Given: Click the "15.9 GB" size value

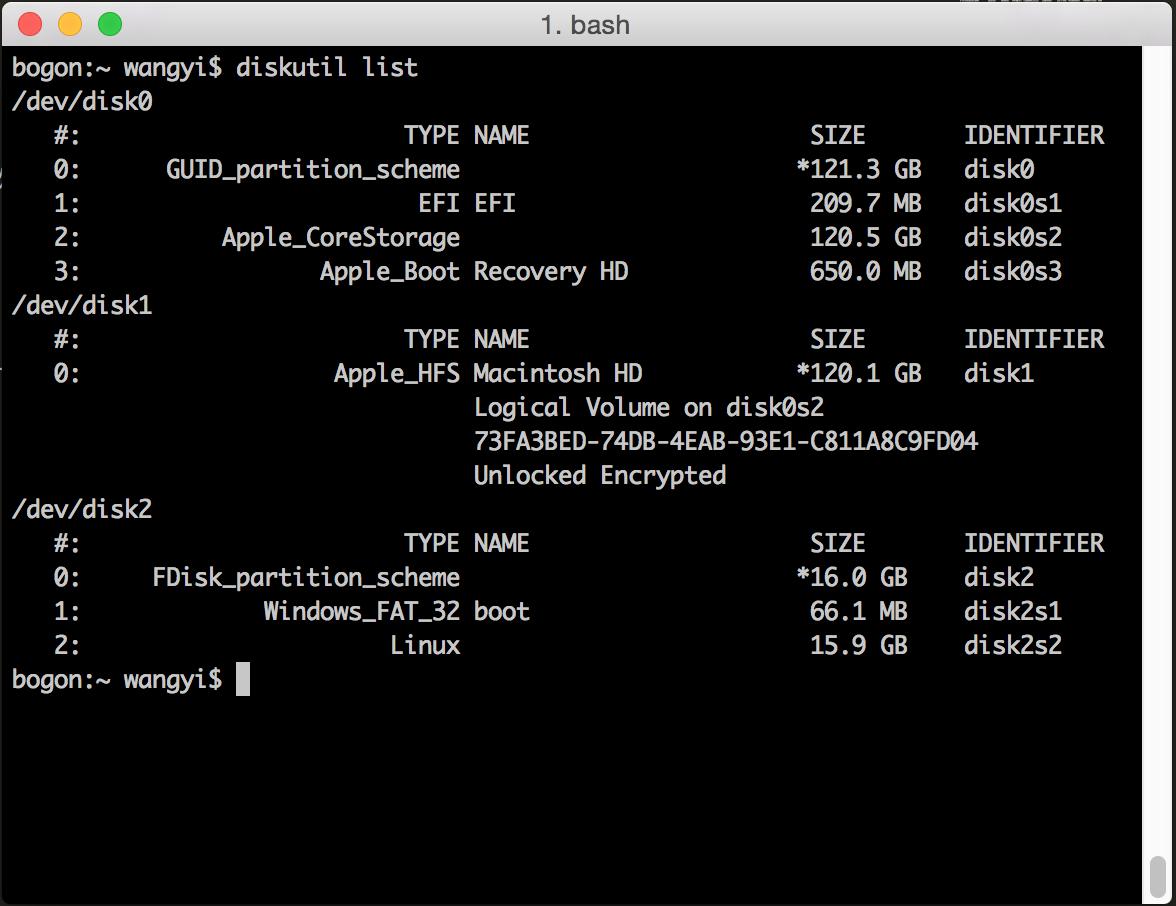Looking at the screenshot, I should 859,645.
